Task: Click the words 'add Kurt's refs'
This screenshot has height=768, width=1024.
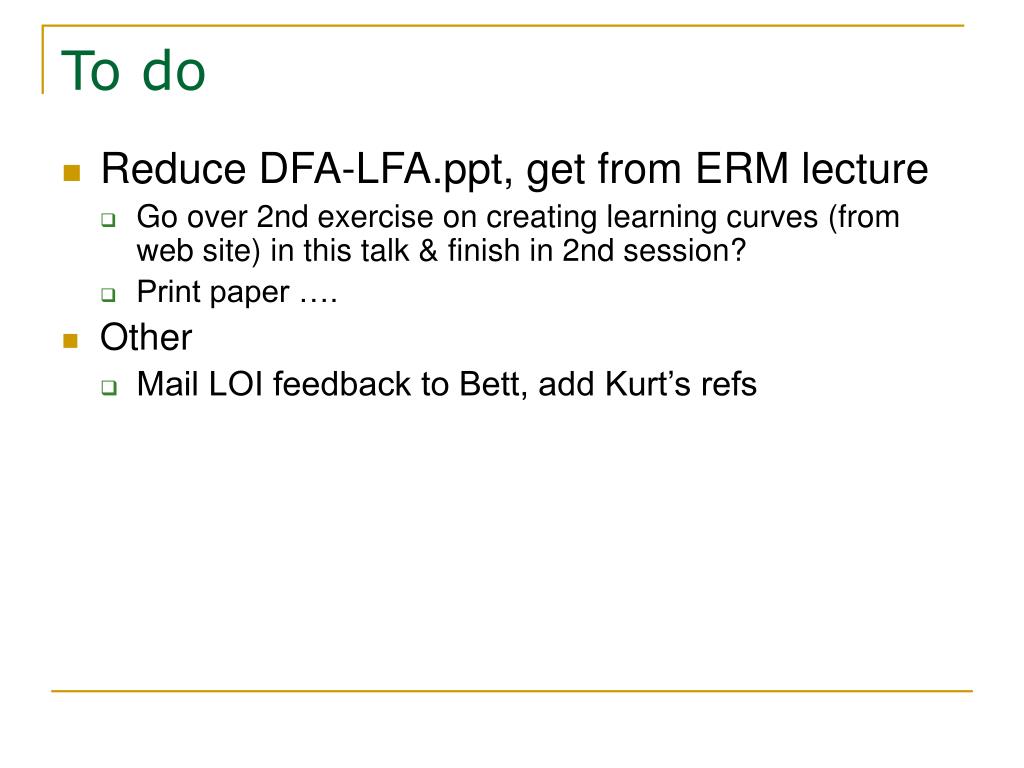Action: pyautogui.click(x=648, y=384)
